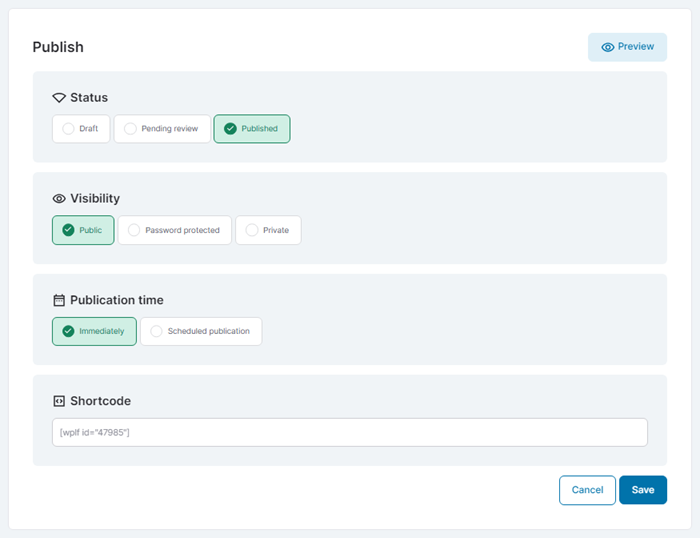Click the eye icon inside the Preview button

point(607,47)
